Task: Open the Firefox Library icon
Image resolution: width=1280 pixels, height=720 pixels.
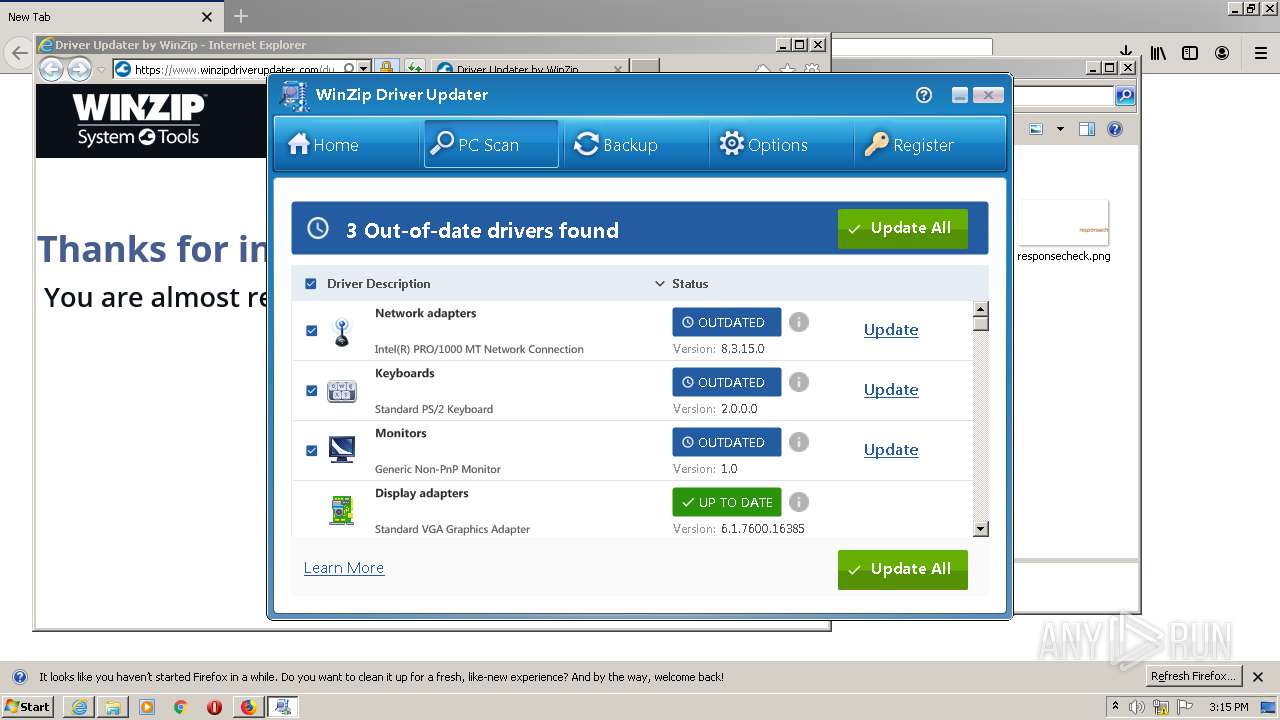Action: [1158, 53]
